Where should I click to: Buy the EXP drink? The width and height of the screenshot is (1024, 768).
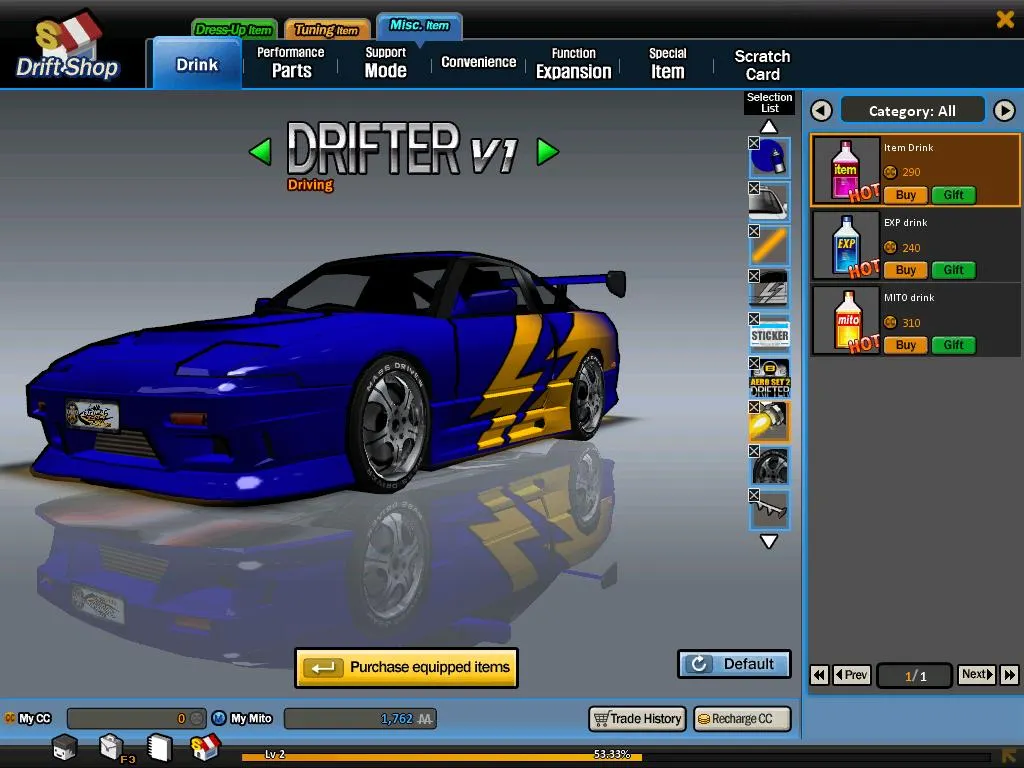905,270
